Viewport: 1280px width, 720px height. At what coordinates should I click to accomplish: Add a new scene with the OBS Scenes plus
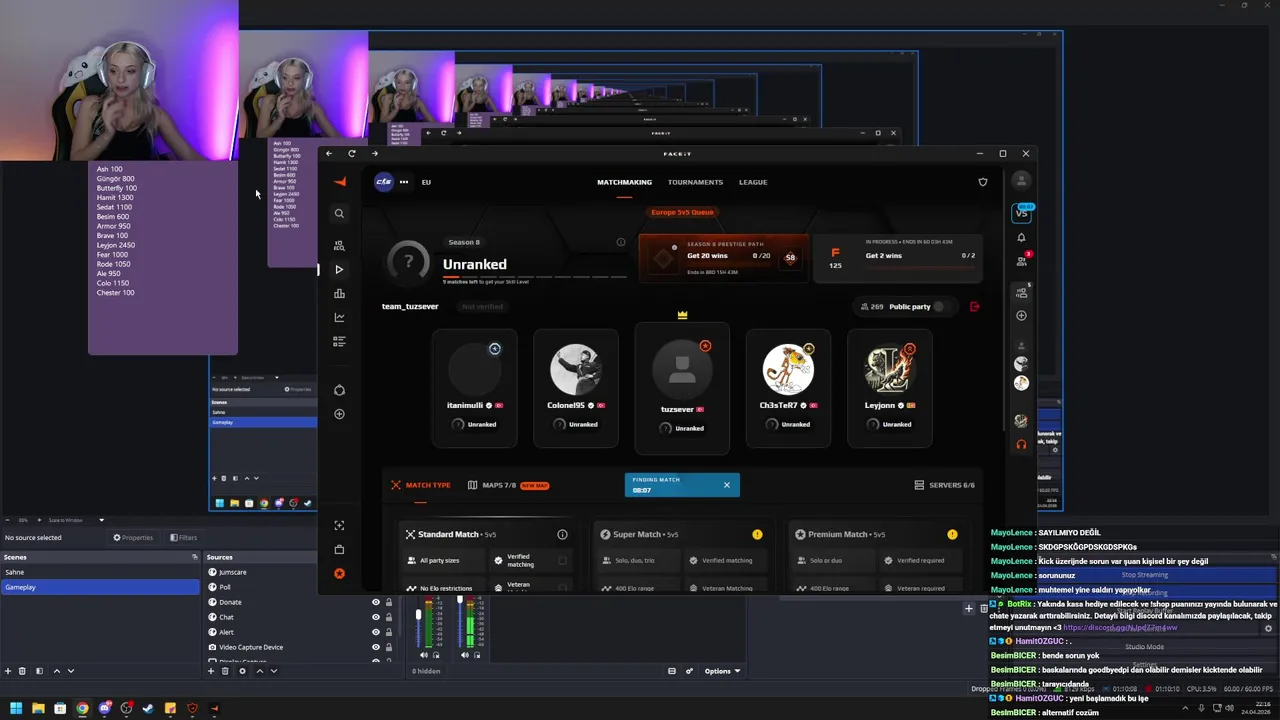coord(8,671)
